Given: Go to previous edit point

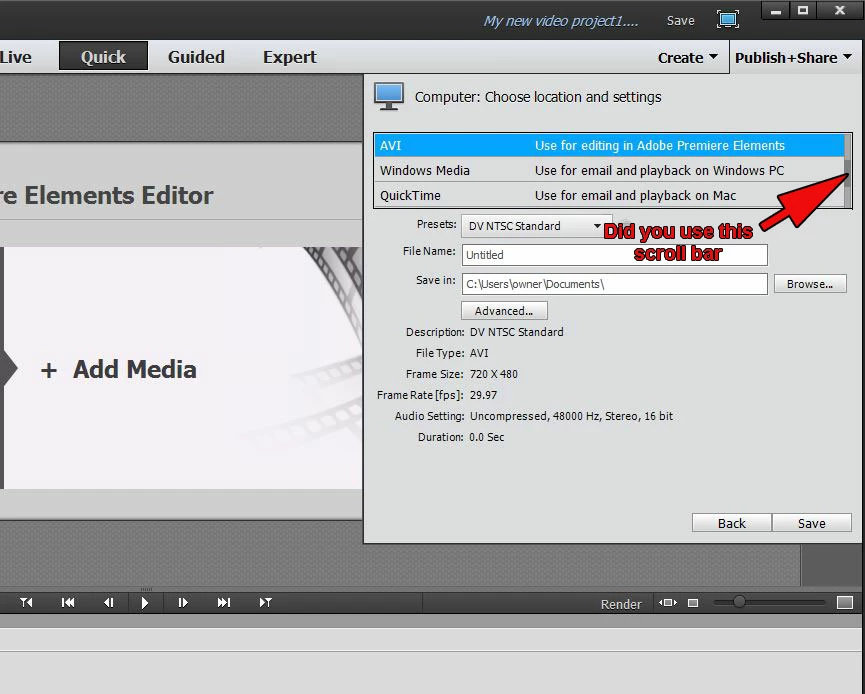Looking at the screenshot, I should point(26,602).
